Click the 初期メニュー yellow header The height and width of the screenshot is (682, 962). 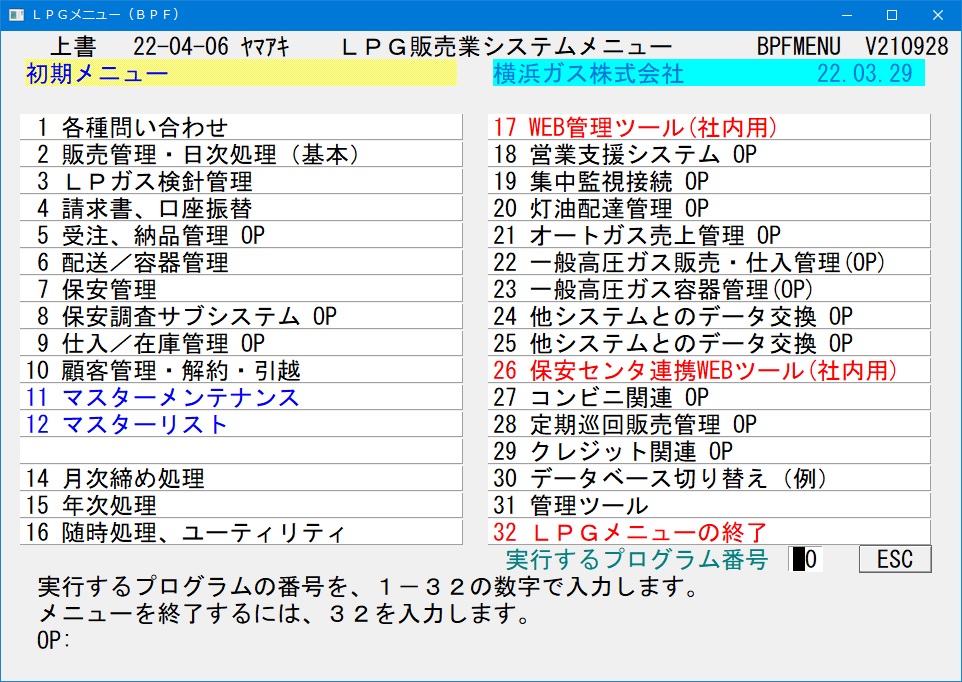click(x=240, y=73)
